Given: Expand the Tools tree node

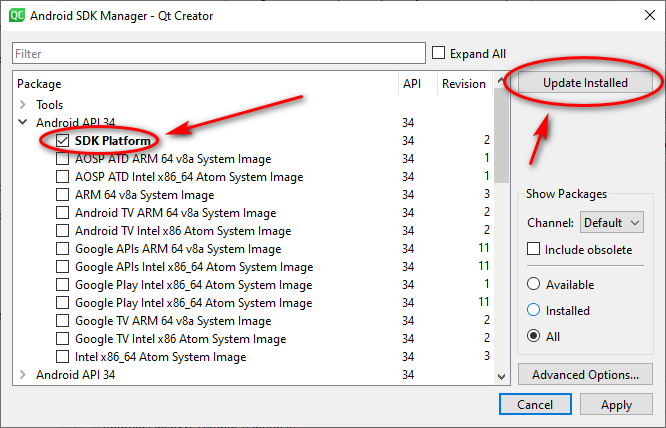Looking at the screenshot, I should pyautogui.click(x=23, y=105).
